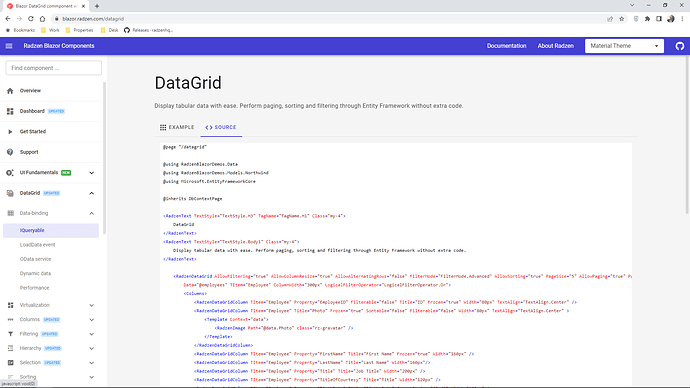
Task: Click the Filtering funnel icon
Action: click(11, 334)
